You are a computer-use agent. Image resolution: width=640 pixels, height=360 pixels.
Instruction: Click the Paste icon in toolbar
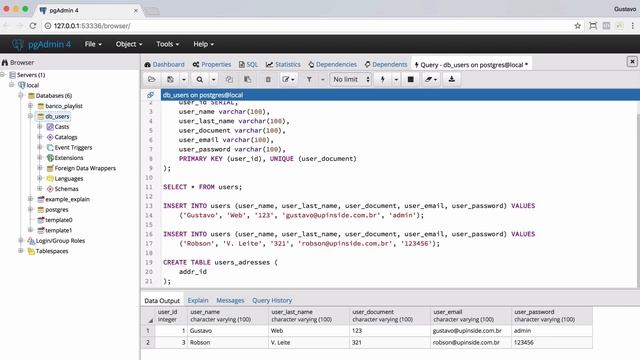[x=247, y=79]
